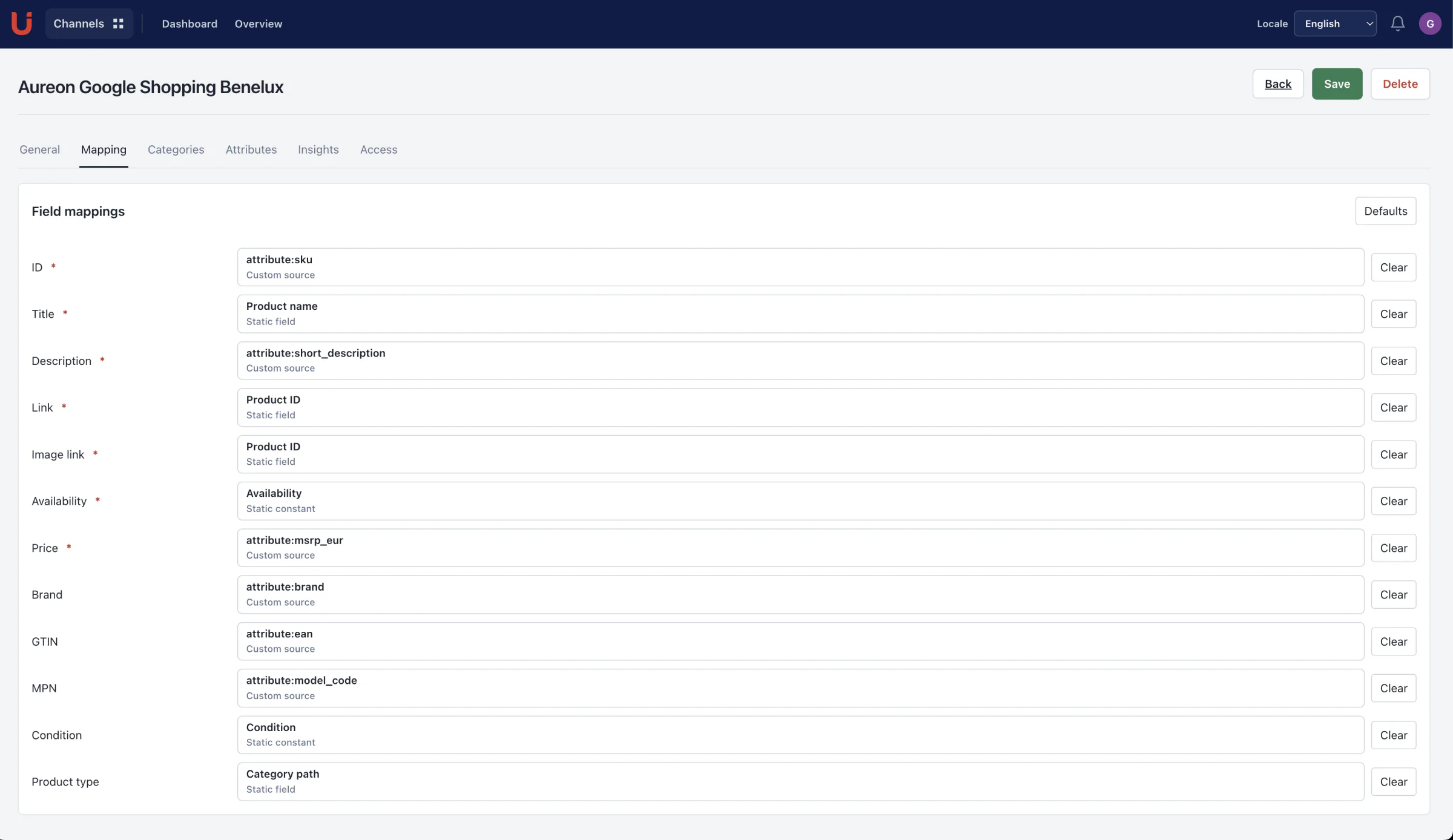
Task: Open the Link source selector field
Action: tap(800, 407)
